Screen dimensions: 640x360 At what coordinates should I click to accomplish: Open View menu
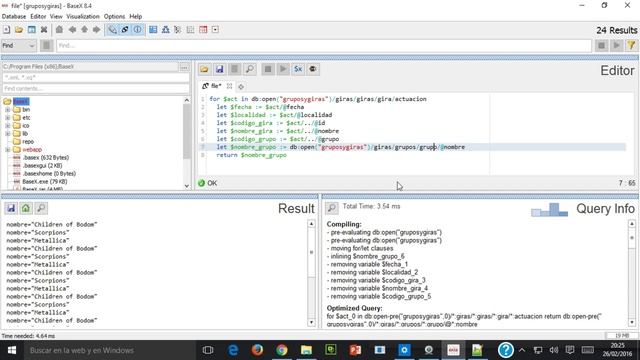(56, 16)
